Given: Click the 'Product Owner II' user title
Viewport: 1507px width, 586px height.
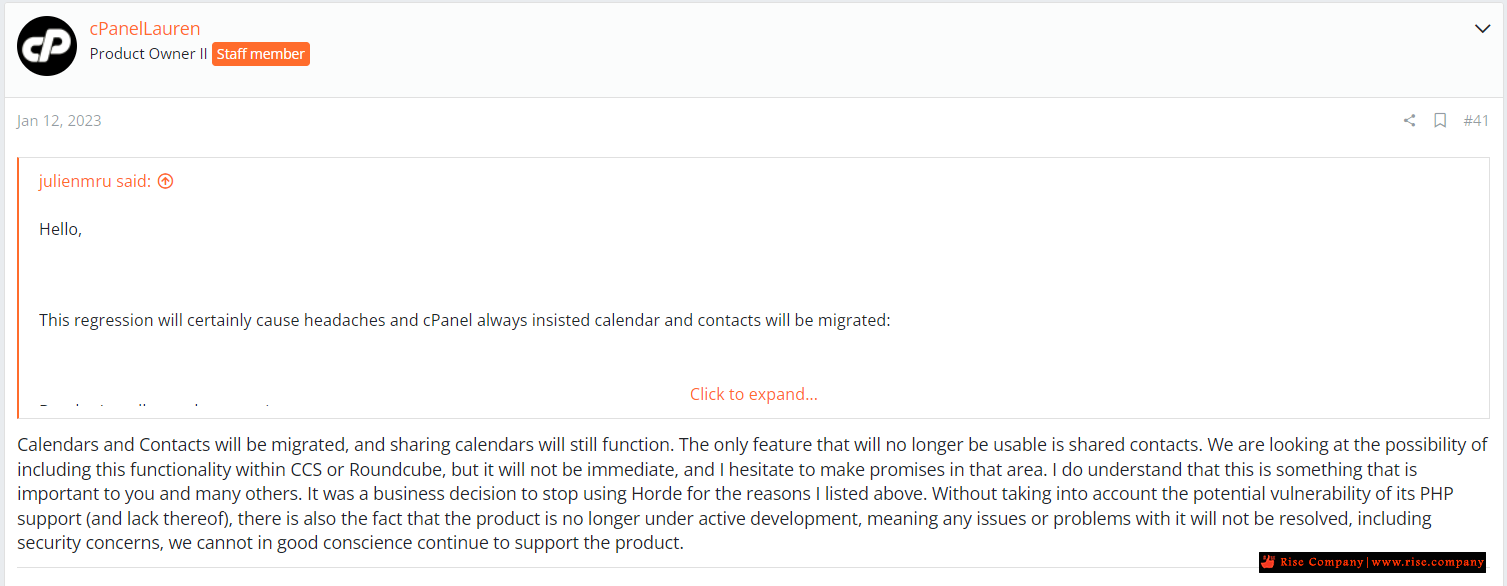Looking at the screenshot, I should (x=148, y=54).
